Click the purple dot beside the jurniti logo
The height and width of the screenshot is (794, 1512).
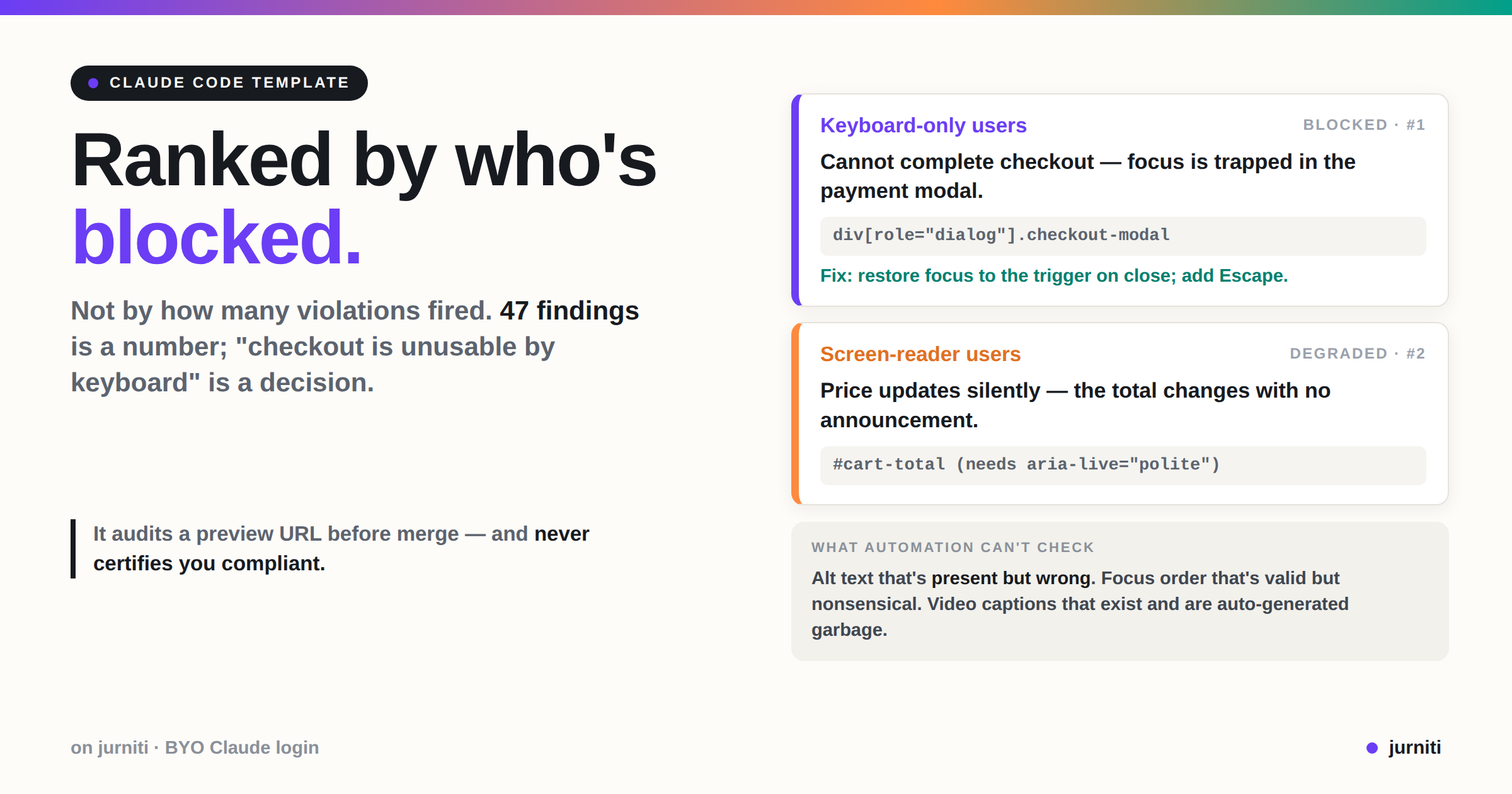pos(1372,748)
